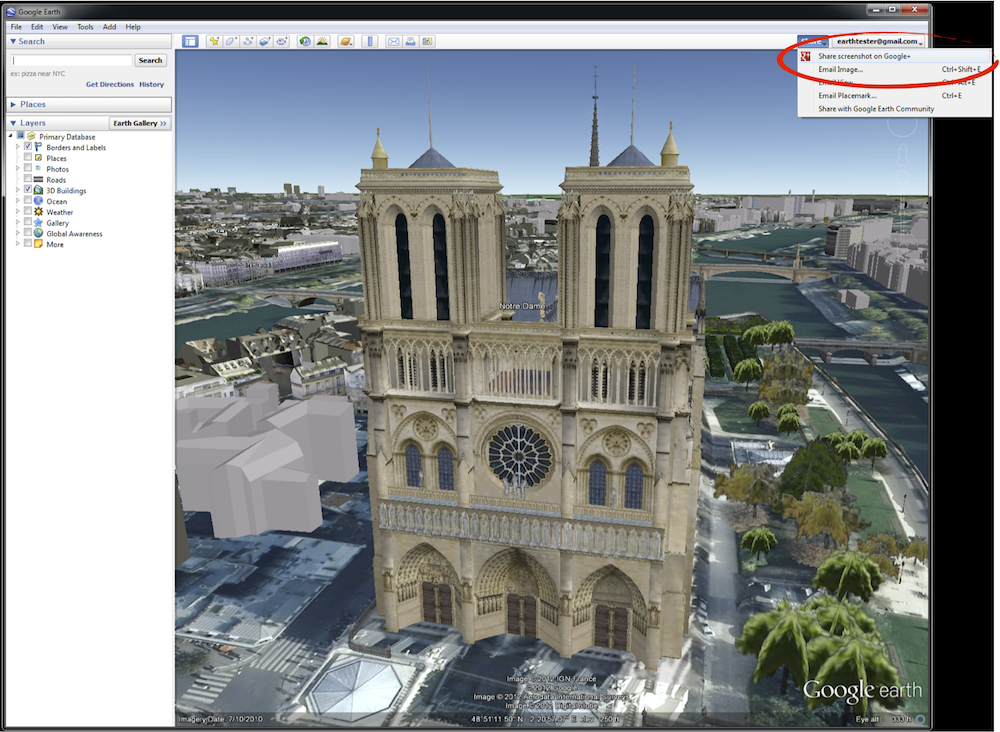The height and width of the screenshot is (732, 1000).
Task: Click the Email envelope toolbar icon
Action: [x=393, y=41]
